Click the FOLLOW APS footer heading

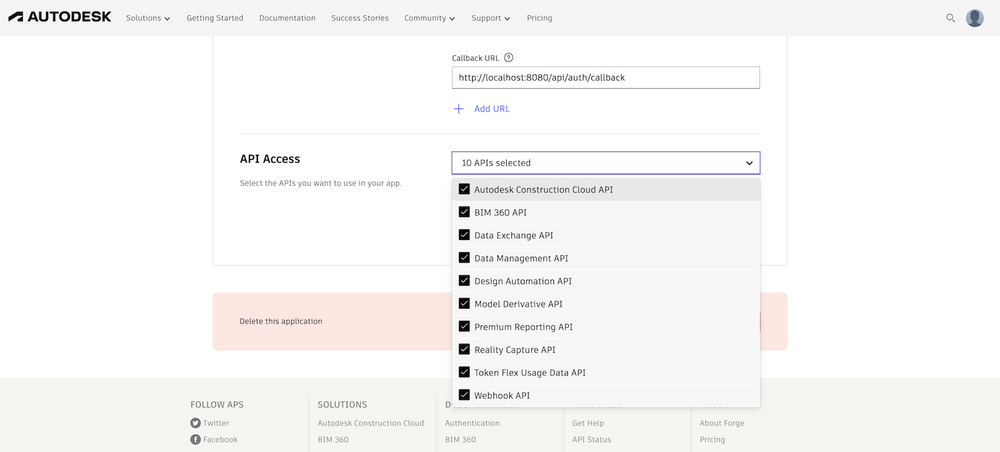point(217,404)
